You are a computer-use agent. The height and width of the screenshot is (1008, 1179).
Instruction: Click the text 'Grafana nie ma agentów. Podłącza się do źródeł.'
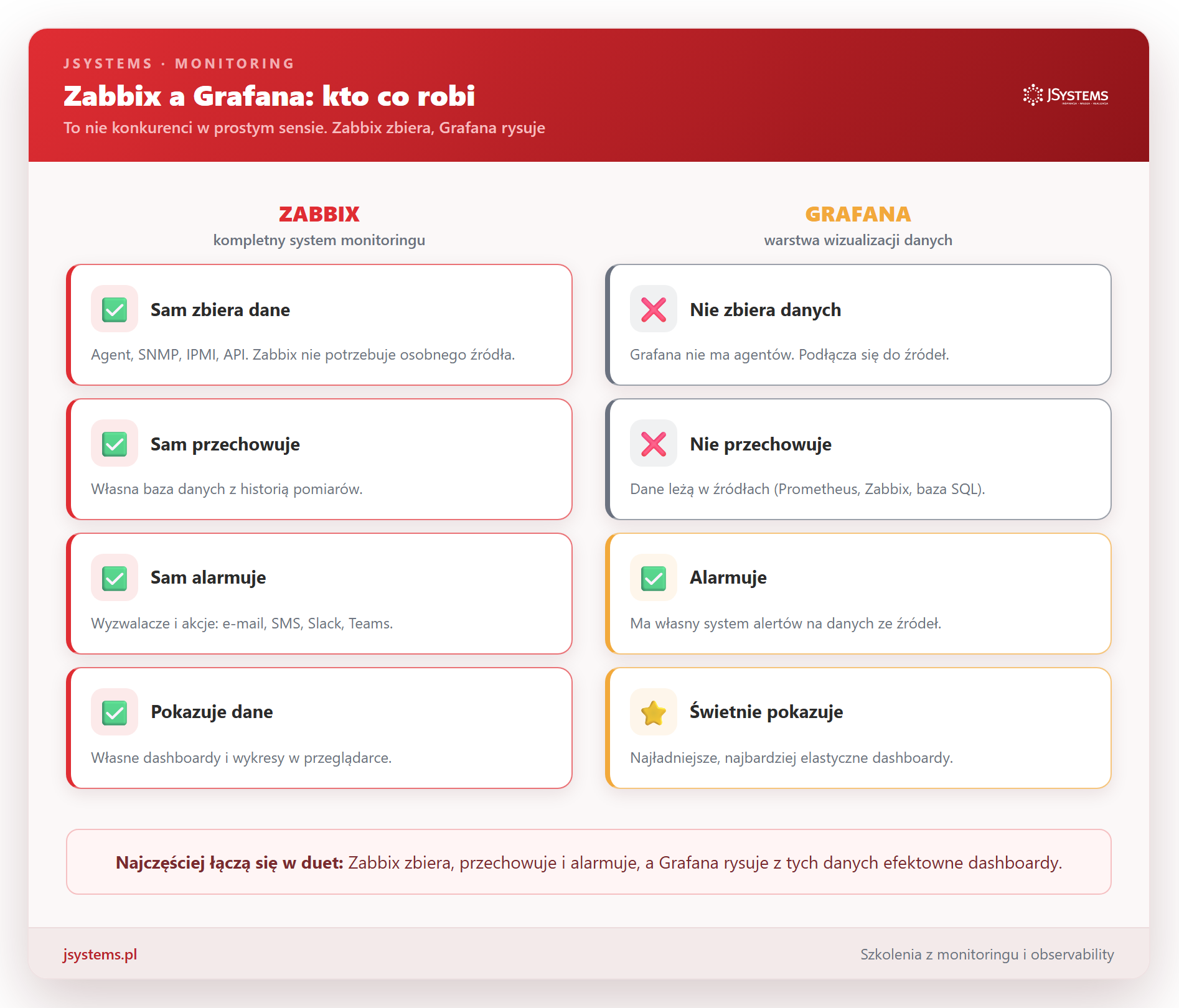790,355
